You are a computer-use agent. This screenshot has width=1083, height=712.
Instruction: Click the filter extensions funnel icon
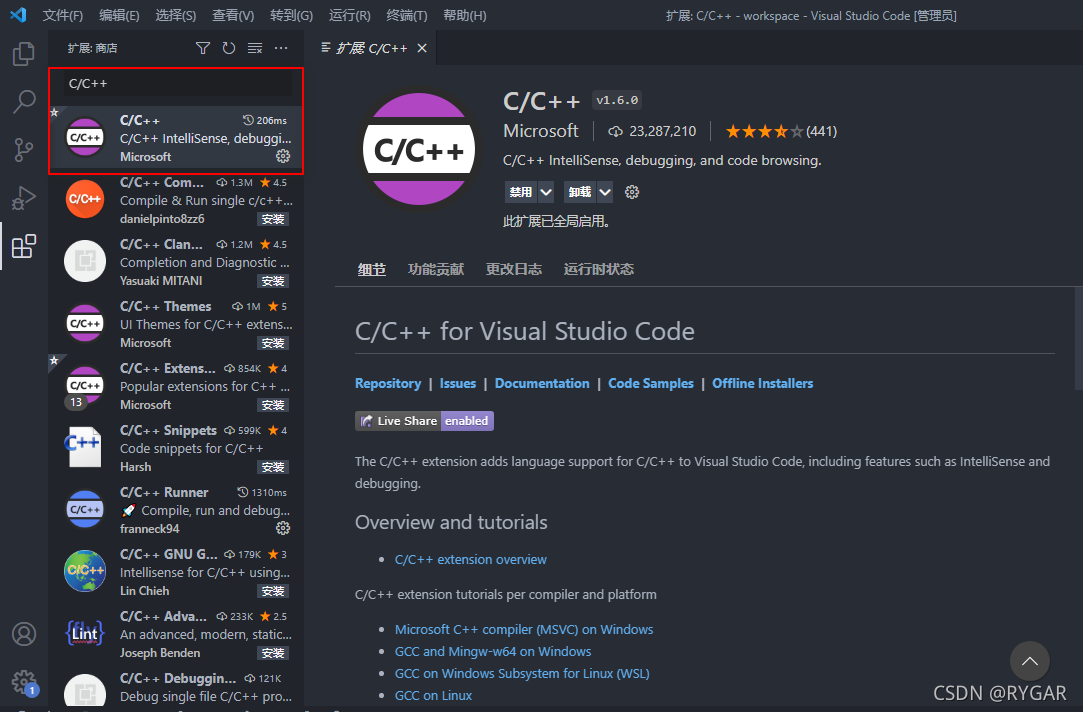(202, 48)
